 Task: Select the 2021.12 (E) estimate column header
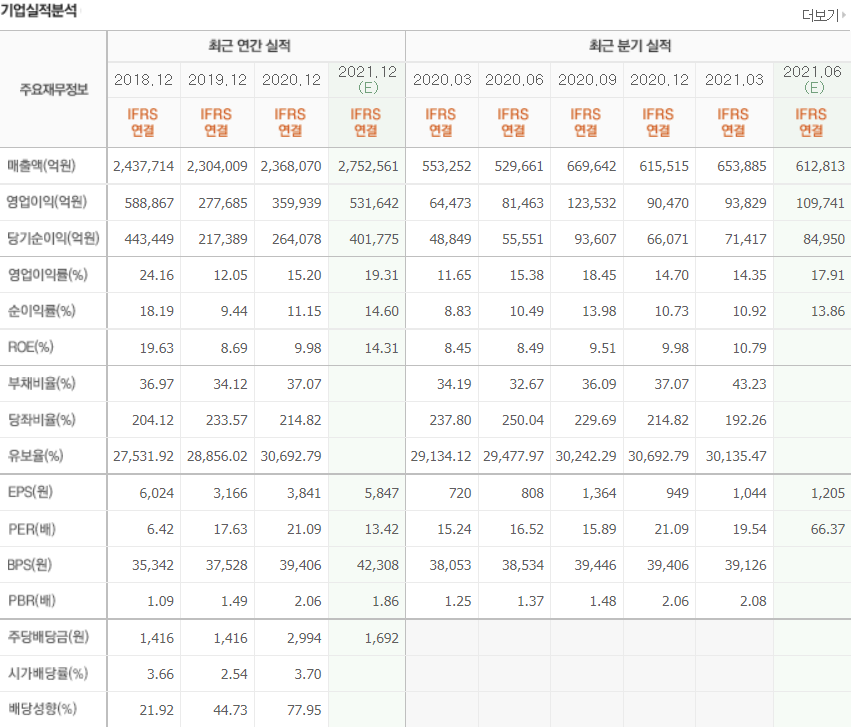click(x=367, y=80)
